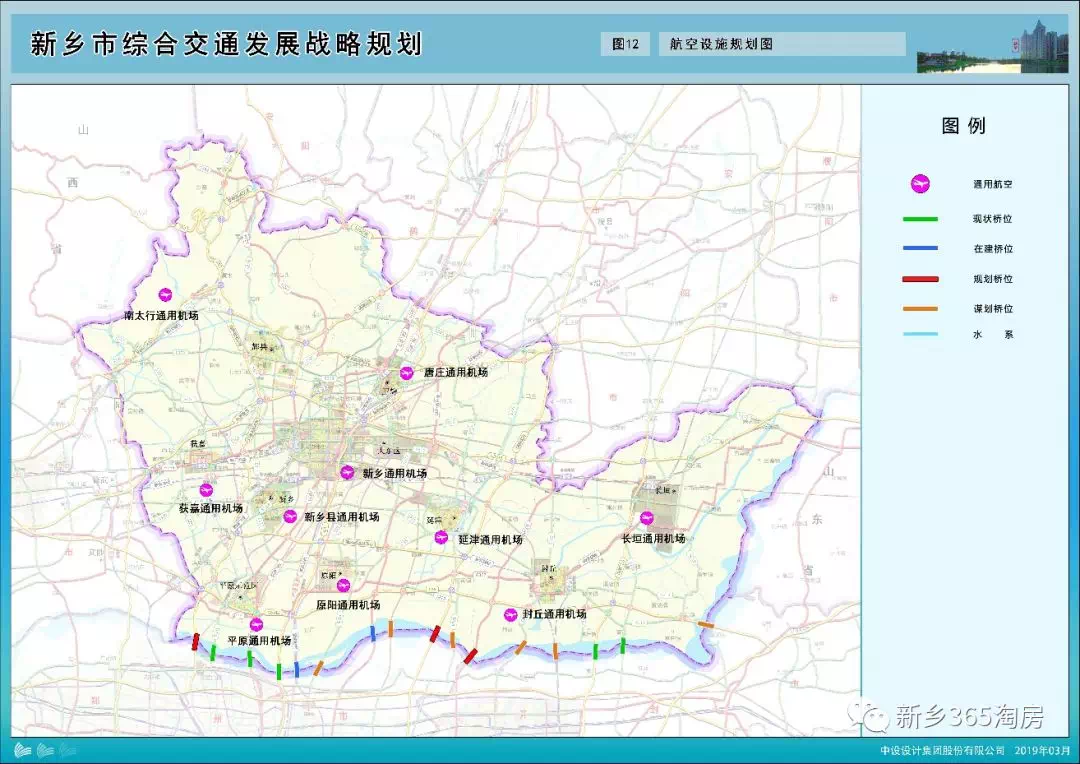Select the cyan 水系 legend line
The image size is (1080, 764).
pyautogui.click(x=920, y=335)
